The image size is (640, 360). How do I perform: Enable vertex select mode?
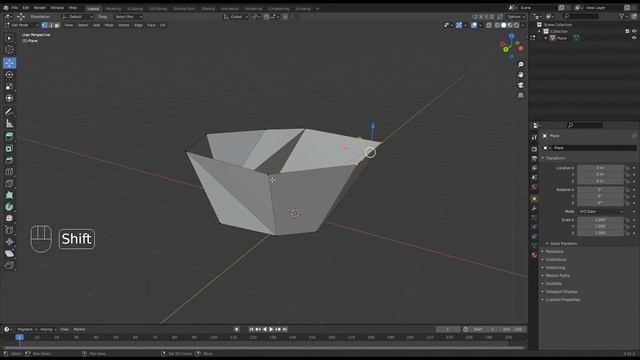coord(45,25)
